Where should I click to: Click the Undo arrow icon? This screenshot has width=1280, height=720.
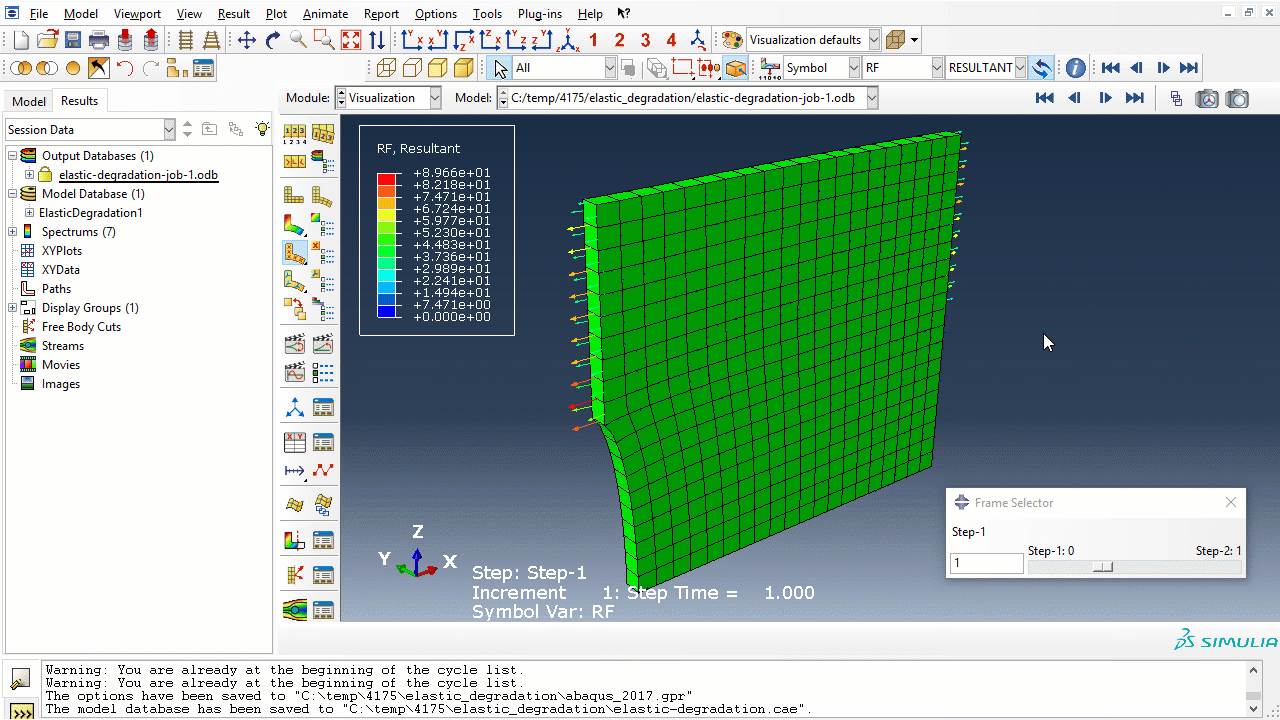(124, 68)
